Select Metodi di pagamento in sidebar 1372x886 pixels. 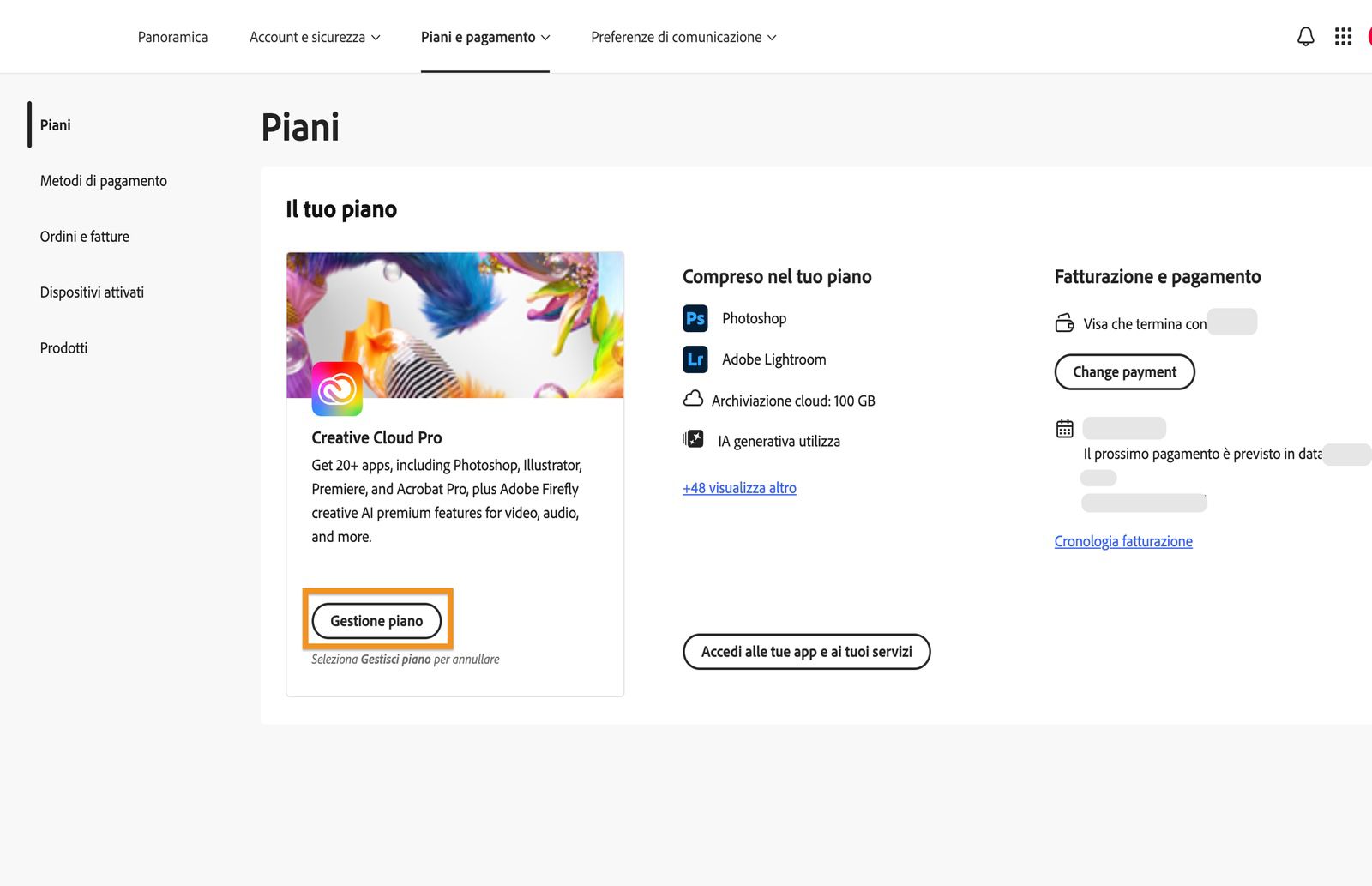click(x=104, y=181)
